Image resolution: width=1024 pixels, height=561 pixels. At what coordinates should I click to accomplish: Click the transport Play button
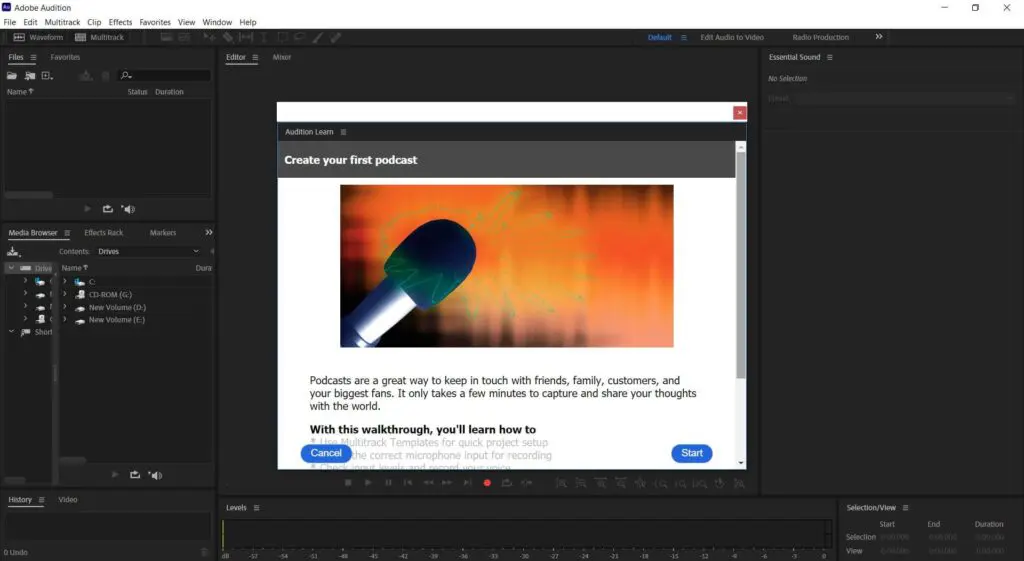tap(368, 483)
